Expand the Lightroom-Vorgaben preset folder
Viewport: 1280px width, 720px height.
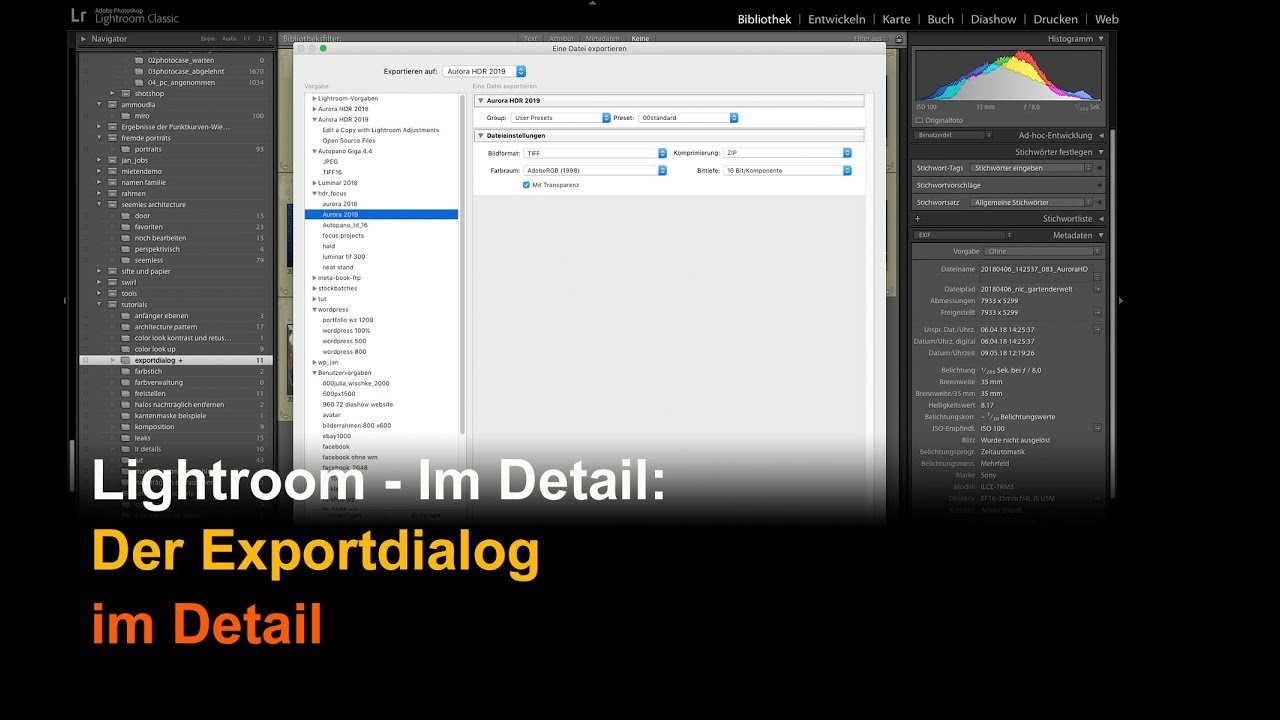[x=314, y=99]
